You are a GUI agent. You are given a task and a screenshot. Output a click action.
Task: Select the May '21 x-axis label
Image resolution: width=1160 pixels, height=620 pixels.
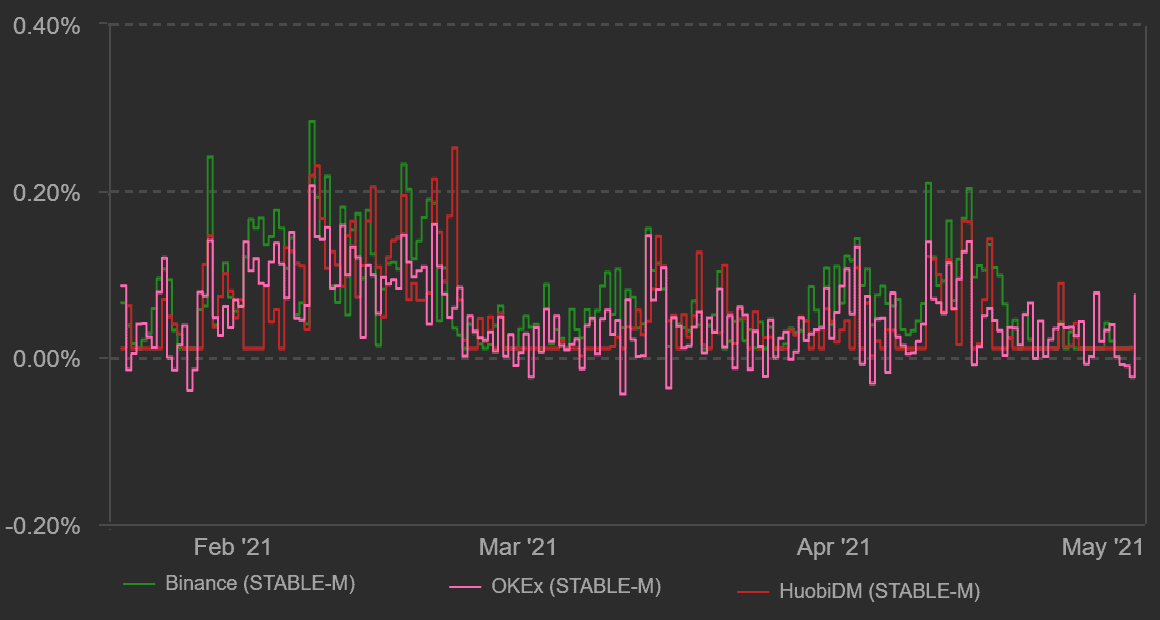tap(1101, 547)
